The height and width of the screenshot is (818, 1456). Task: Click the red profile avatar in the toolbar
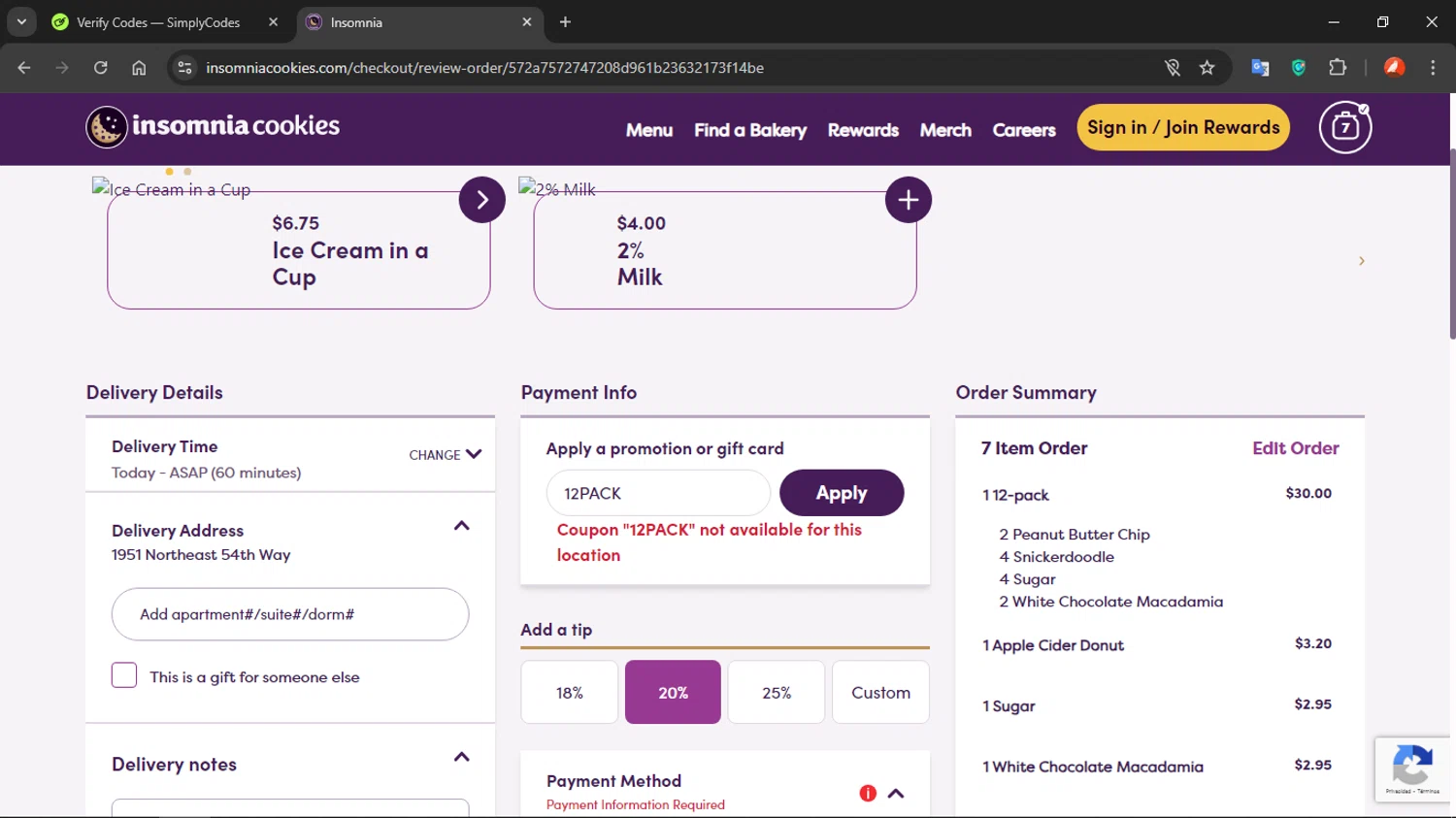point(1394,67)
